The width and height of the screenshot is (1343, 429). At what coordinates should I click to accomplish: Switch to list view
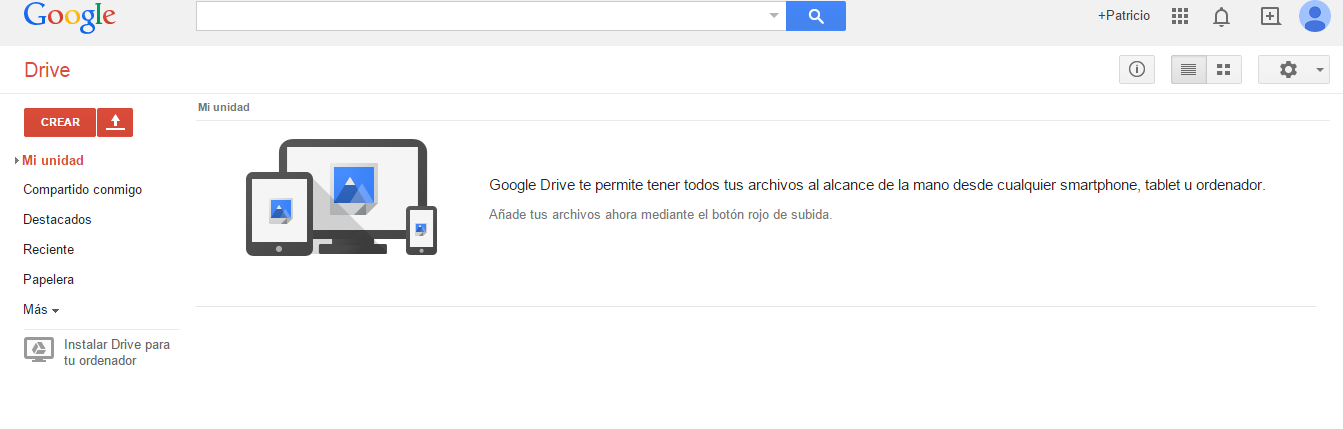pyautogui.click(x=1189, y=70)
